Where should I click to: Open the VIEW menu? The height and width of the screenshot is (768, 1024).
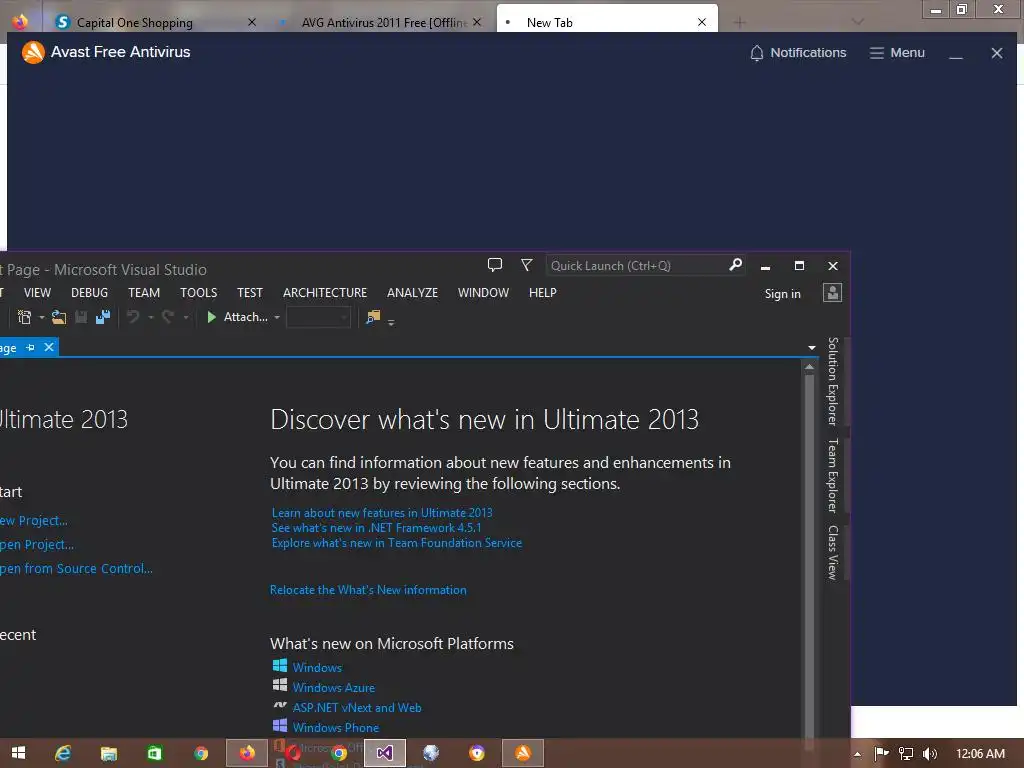click(x=37, y=293)
